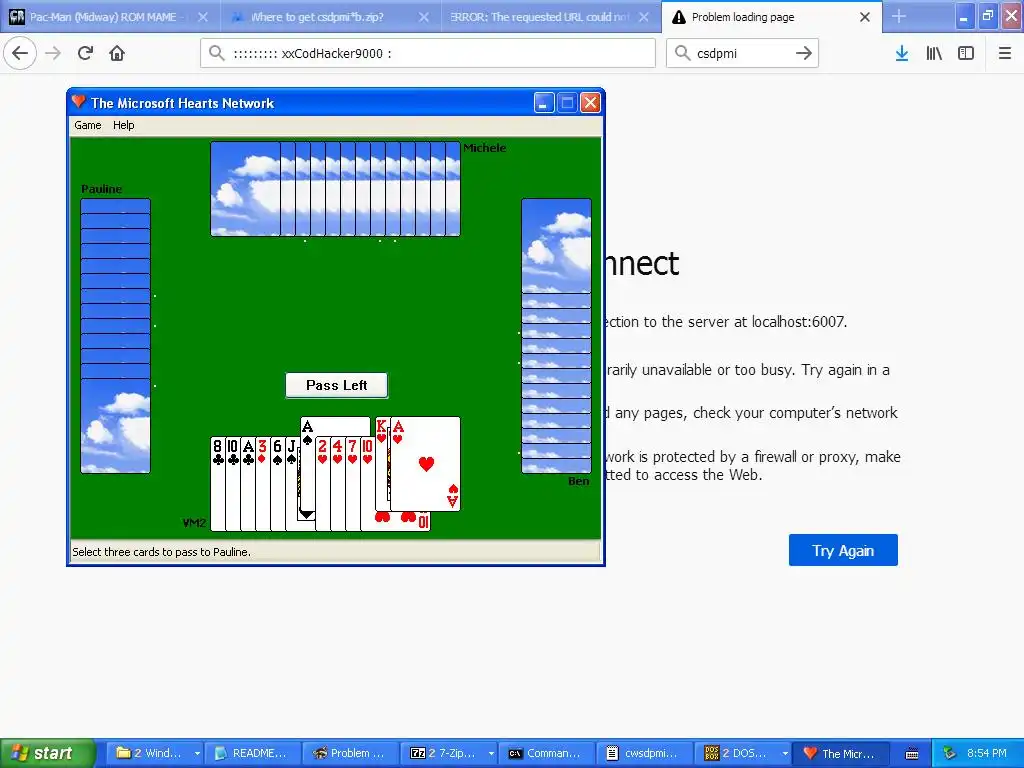Click the search magnifier in the csdpmi box

(x=682, y=53)
